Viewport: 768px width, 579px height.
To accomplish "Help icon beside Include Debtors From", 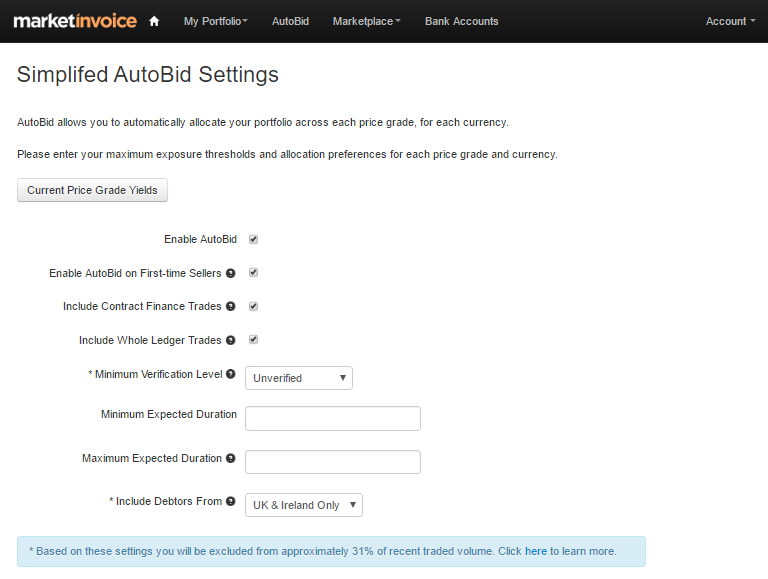I will (231, 502).
